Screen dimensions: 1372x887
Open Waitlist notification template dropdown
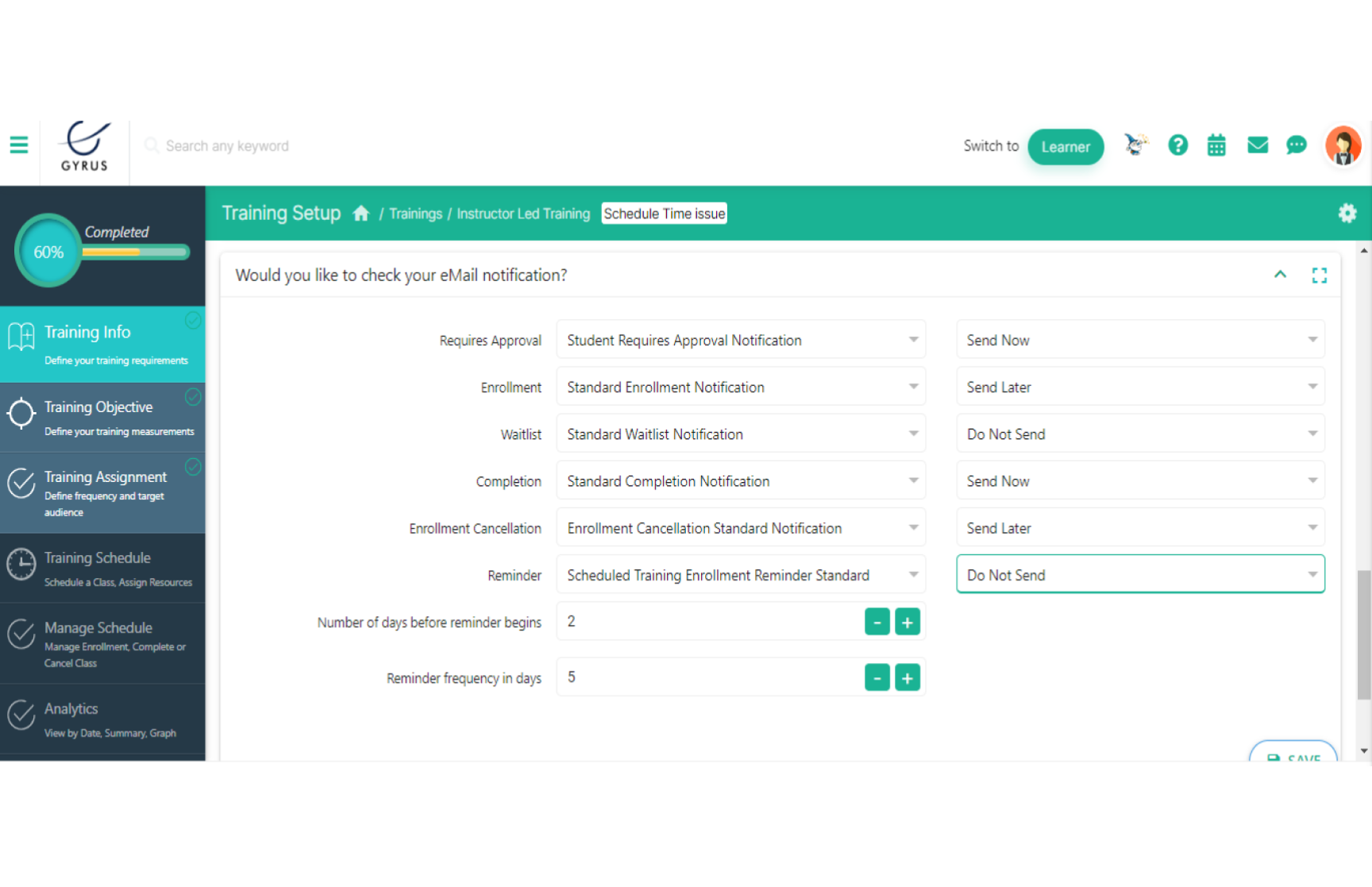(741, 434)
